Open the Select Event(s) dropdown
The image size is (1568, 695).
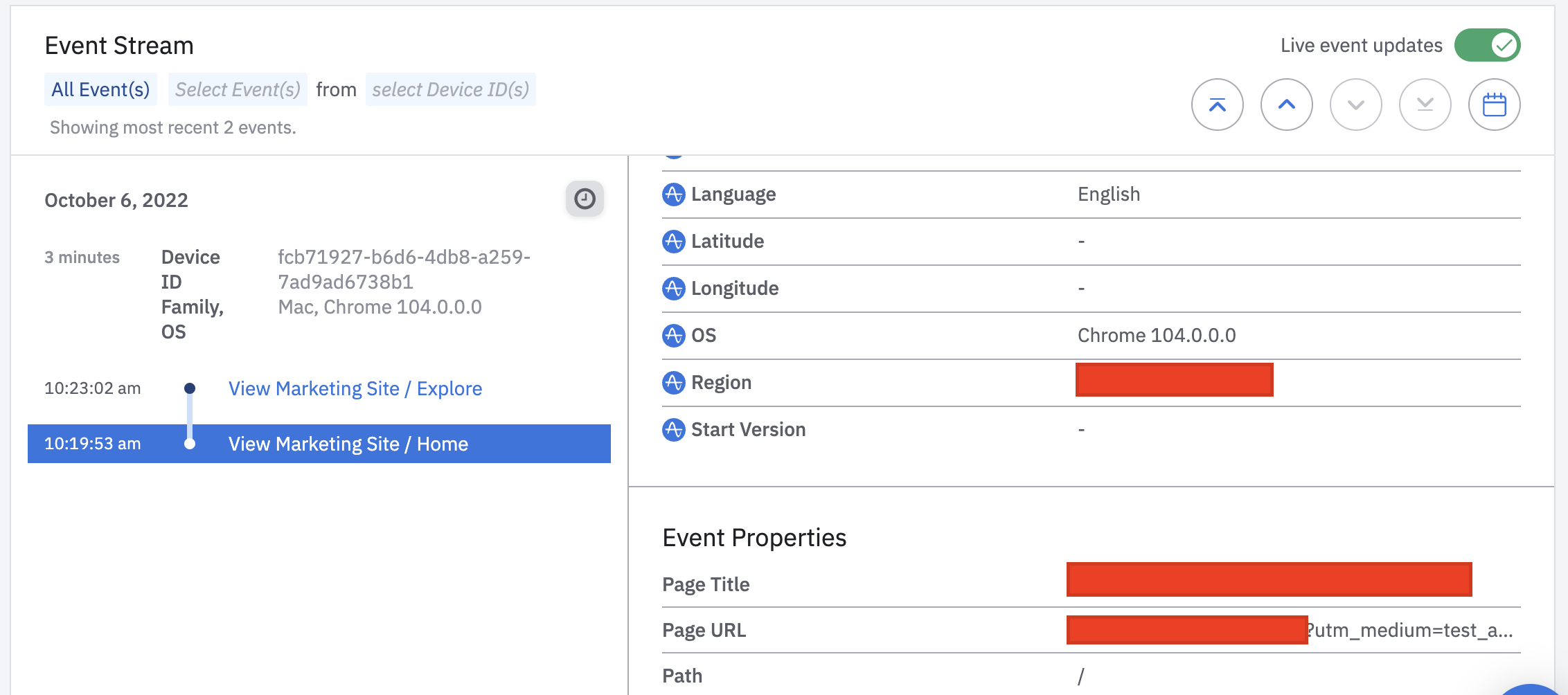(x=238, y=89)
